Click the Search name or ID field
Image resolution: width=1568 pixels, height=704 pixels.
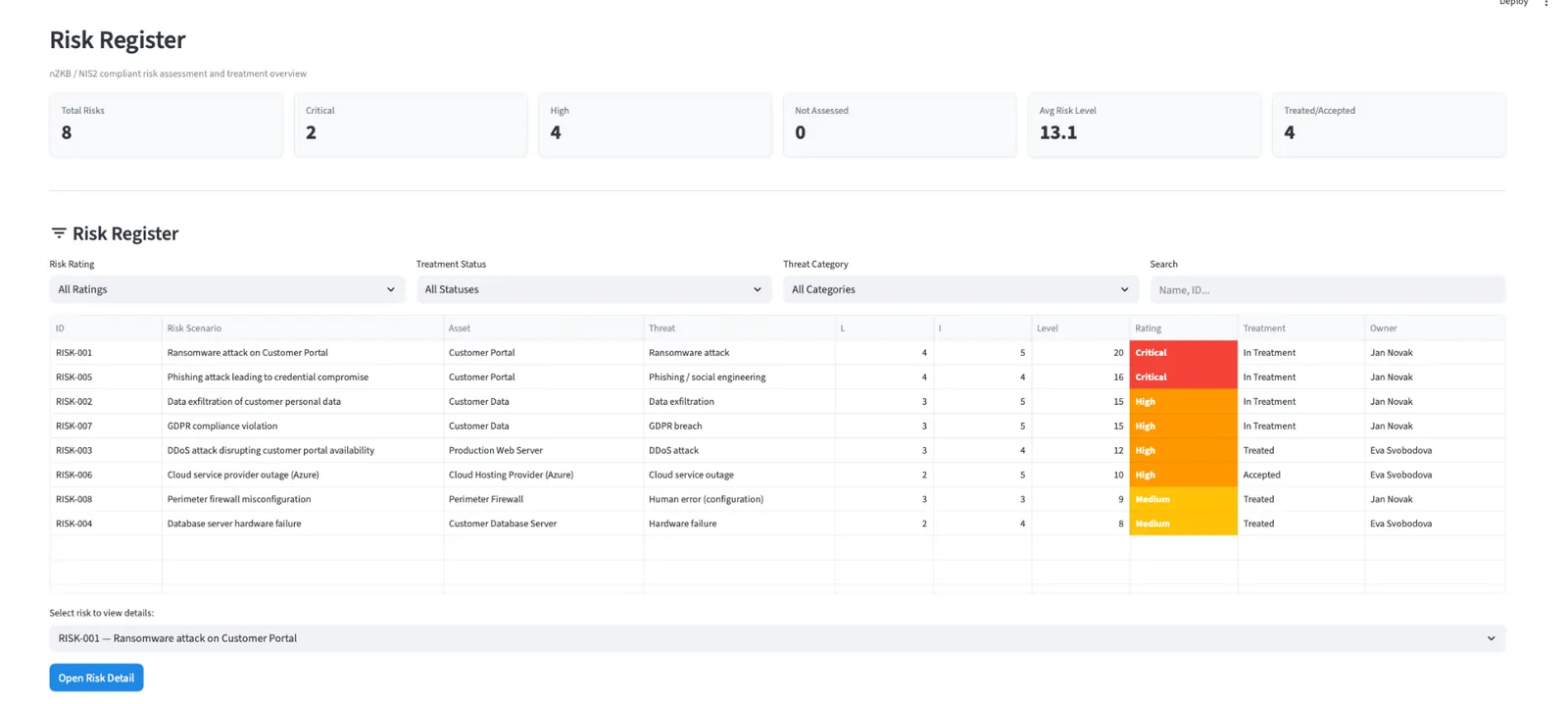coord(1327,289)
